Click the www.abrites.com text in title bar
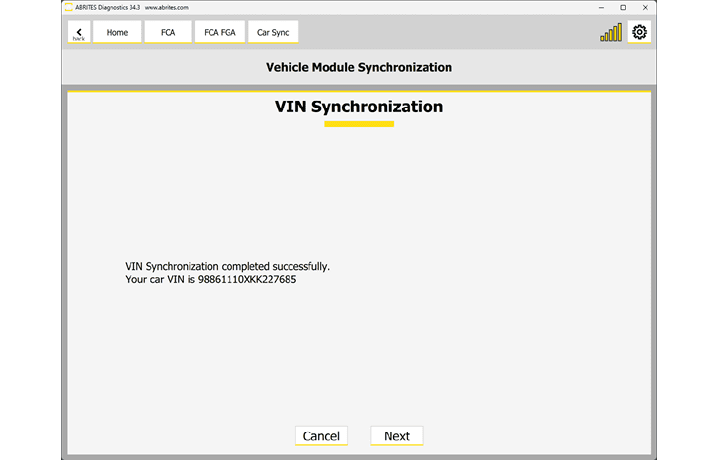719x460 pixels. click(x=166, y=7)
